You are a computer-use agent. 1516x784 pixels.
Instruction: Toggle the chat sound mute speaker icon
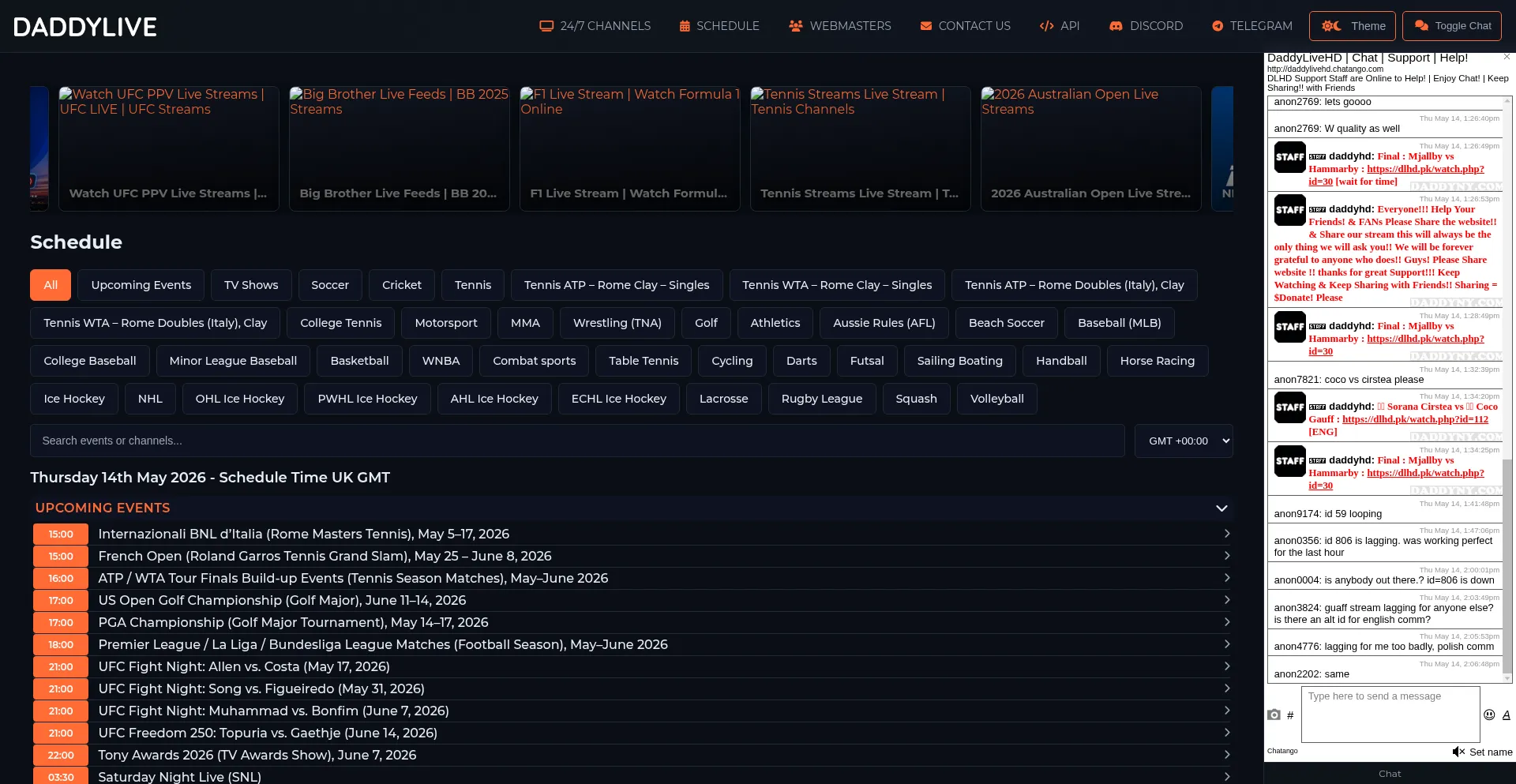pyautogui.click(x=1458, y=752)
